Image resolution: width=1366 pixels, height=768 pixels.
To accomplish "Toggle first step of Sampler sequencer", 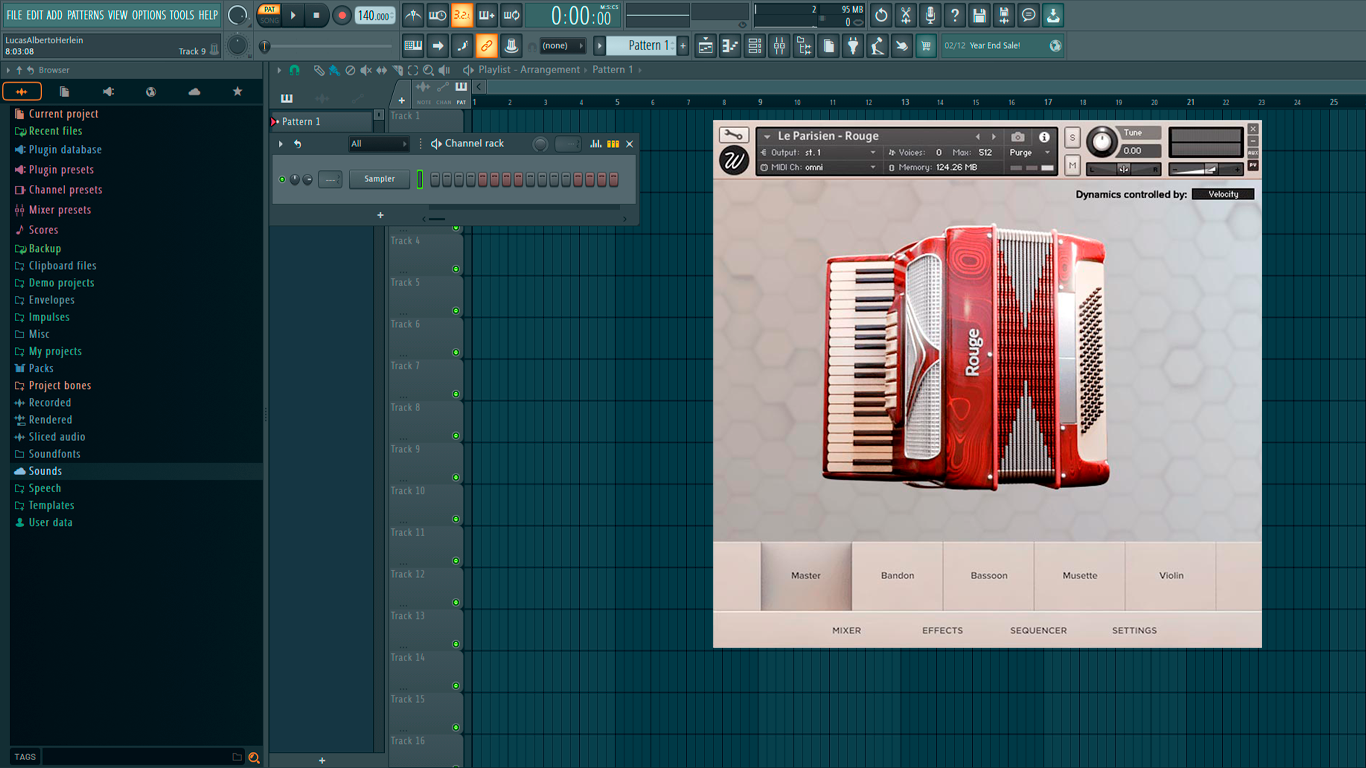I will (435, 179).
